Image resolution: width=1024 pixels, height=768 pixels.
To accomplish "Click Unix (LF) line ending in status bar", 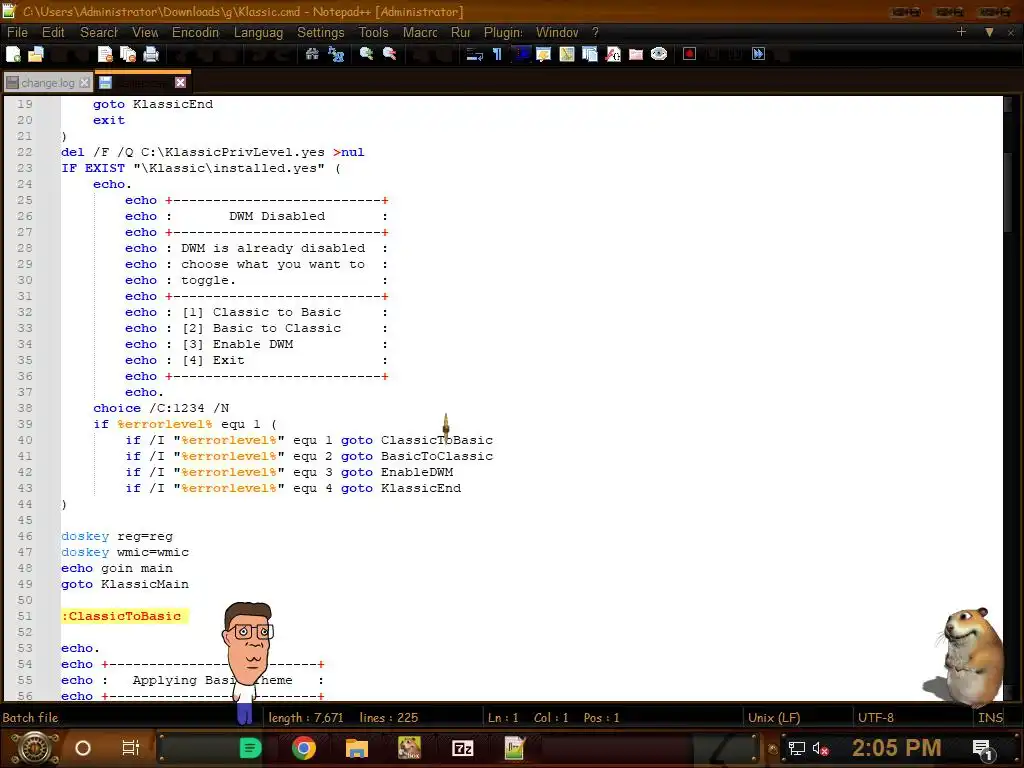I will [774, 718].
